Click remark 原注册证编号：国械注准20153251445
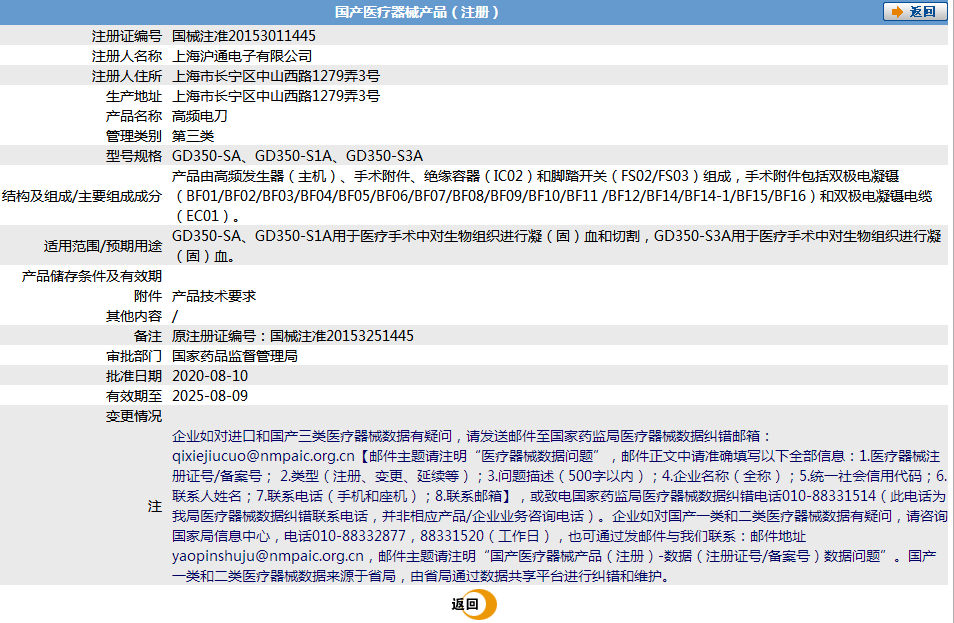The height and width of the screenshot is (623, 954). (x=293, y=336)
